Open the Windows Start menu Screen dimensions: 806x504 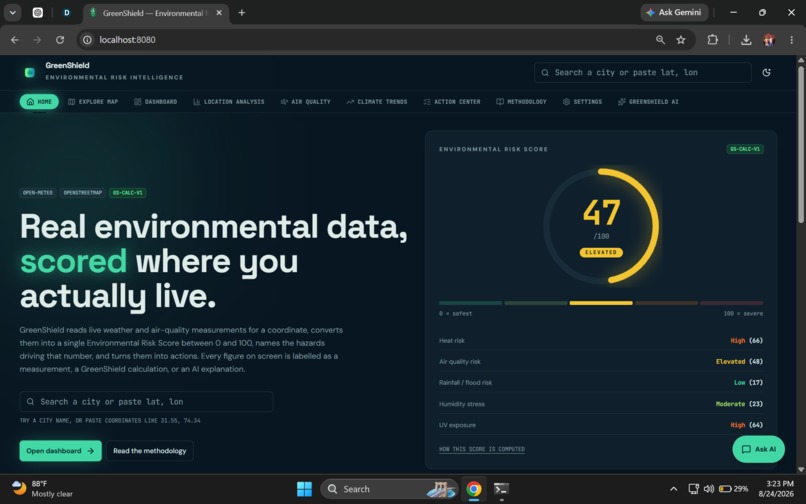point(304,489)
